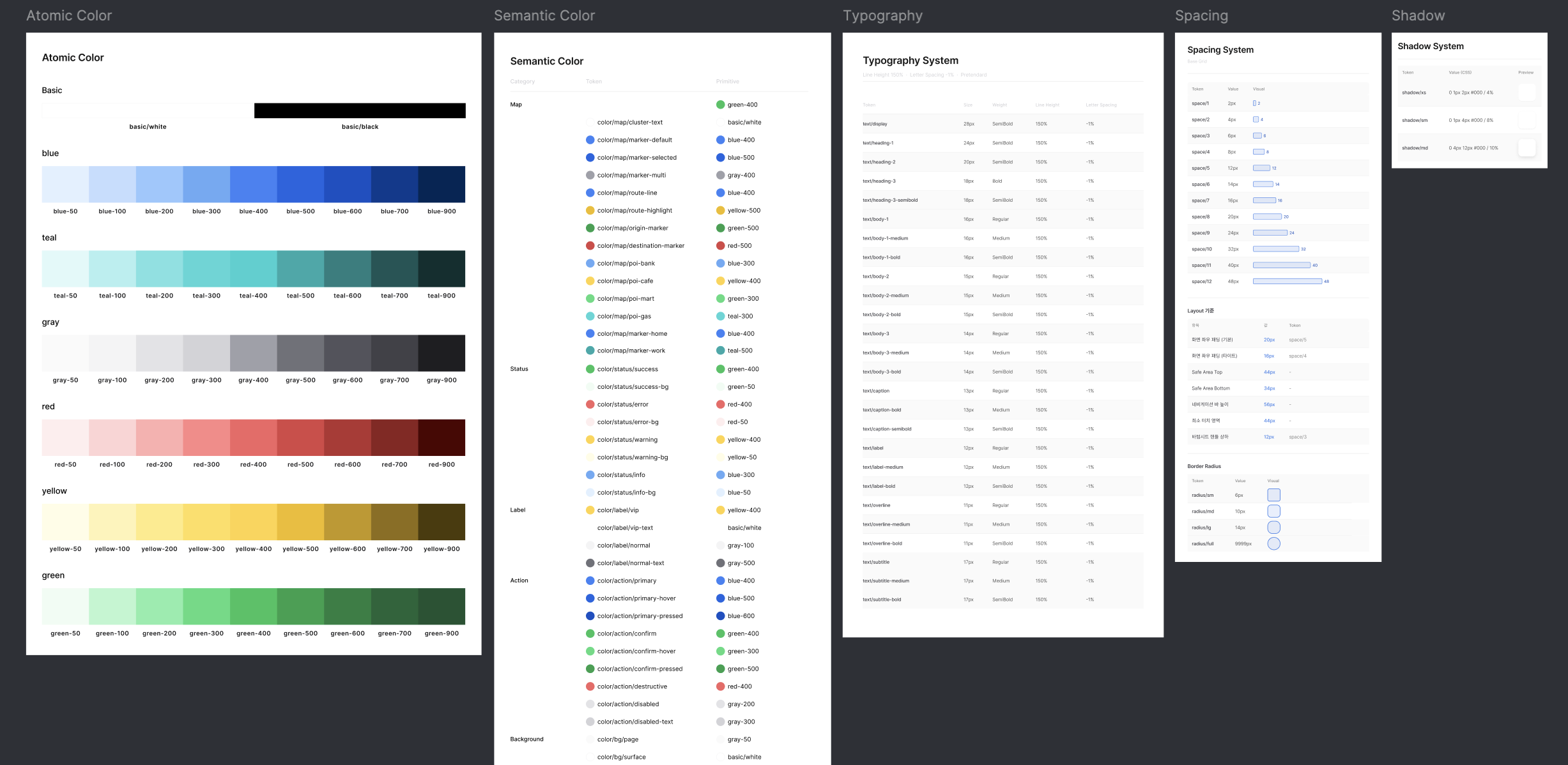
Task: Click the color/label/normal-text gray dot
Action: [x=590, y=563]
